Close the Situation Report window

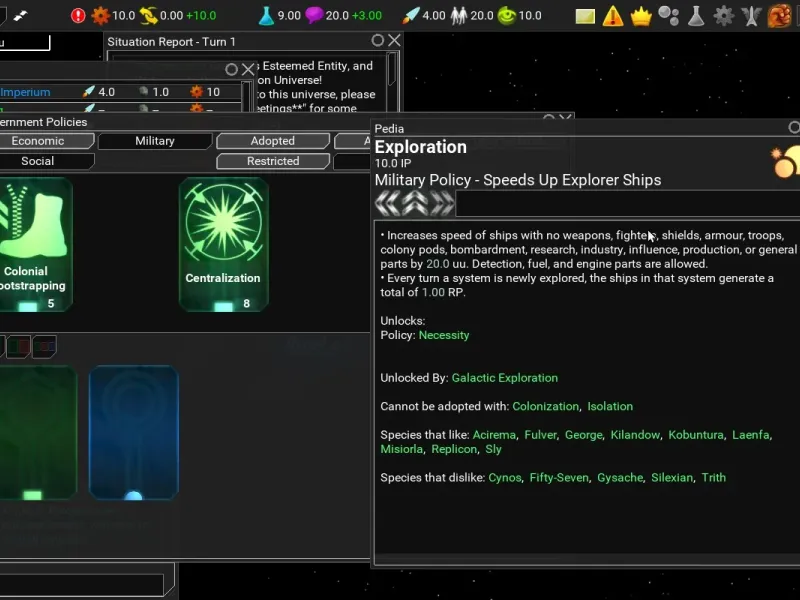[x=394, y=40]
